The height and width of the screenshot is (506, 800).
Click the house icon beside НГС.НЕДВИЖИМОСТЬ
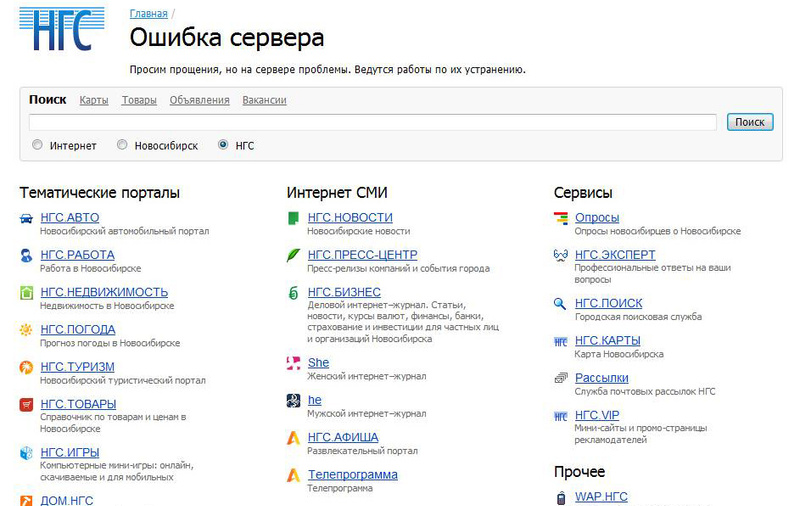pyautogui.click(x=26, y=293)
